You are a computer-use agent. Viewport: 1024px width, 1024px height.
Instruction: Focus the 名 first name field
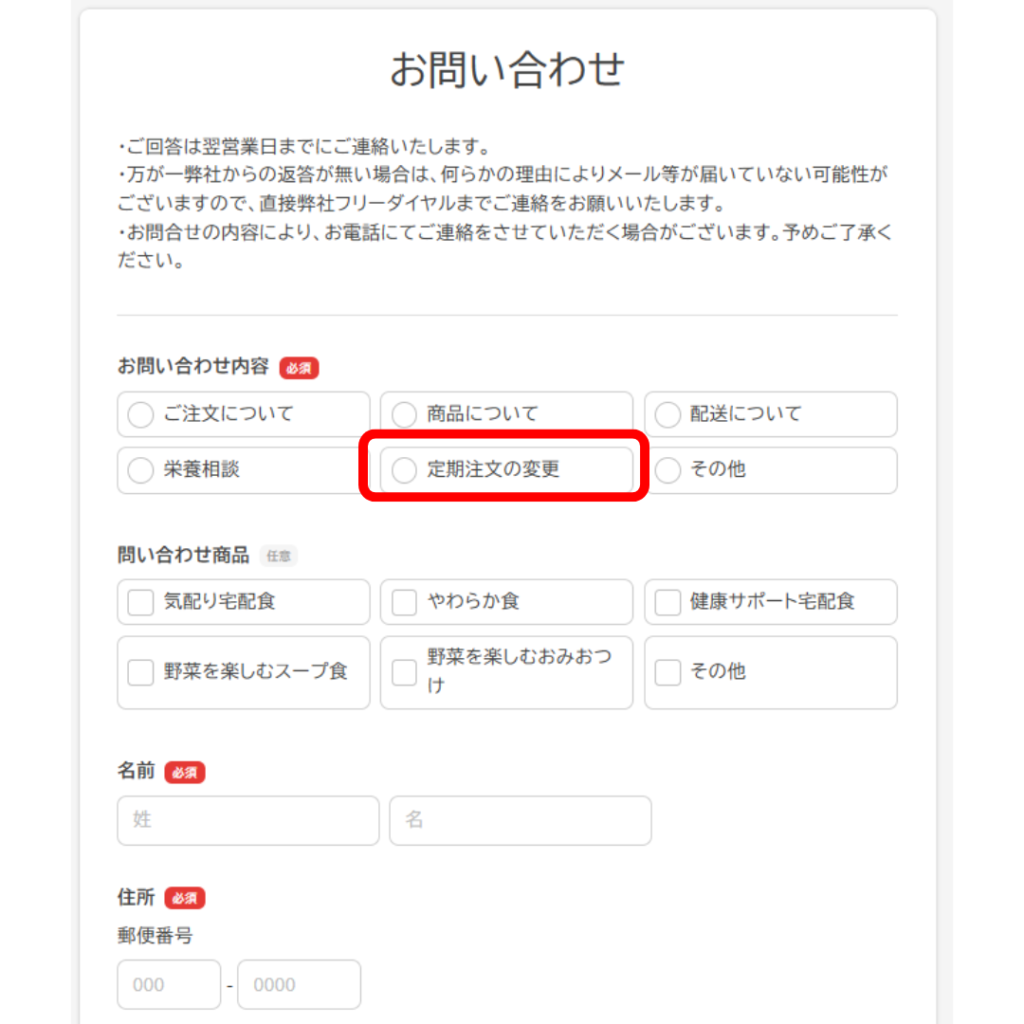(x=520, y=820)
